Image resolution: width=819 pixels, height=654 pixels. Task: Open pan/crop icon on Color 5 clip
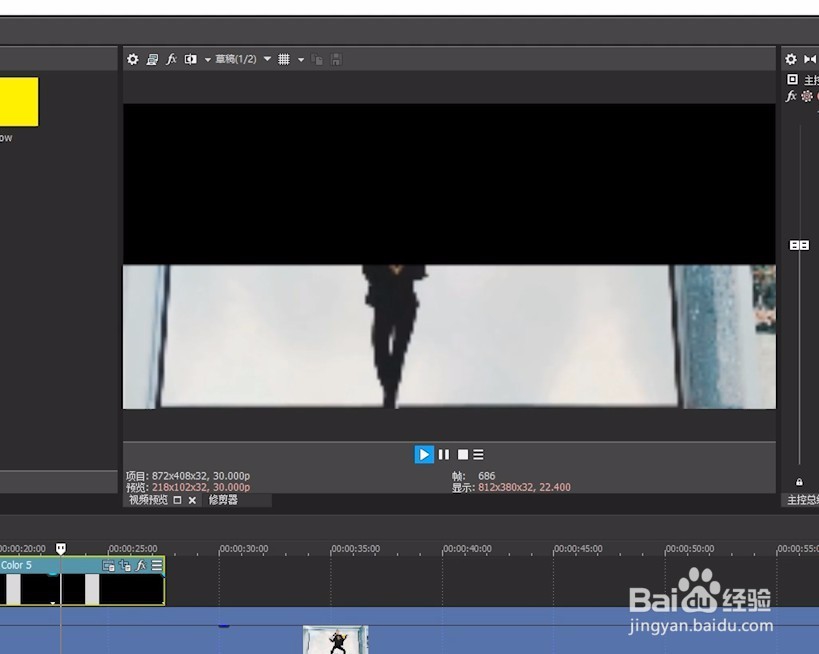(x=125, y=565)
